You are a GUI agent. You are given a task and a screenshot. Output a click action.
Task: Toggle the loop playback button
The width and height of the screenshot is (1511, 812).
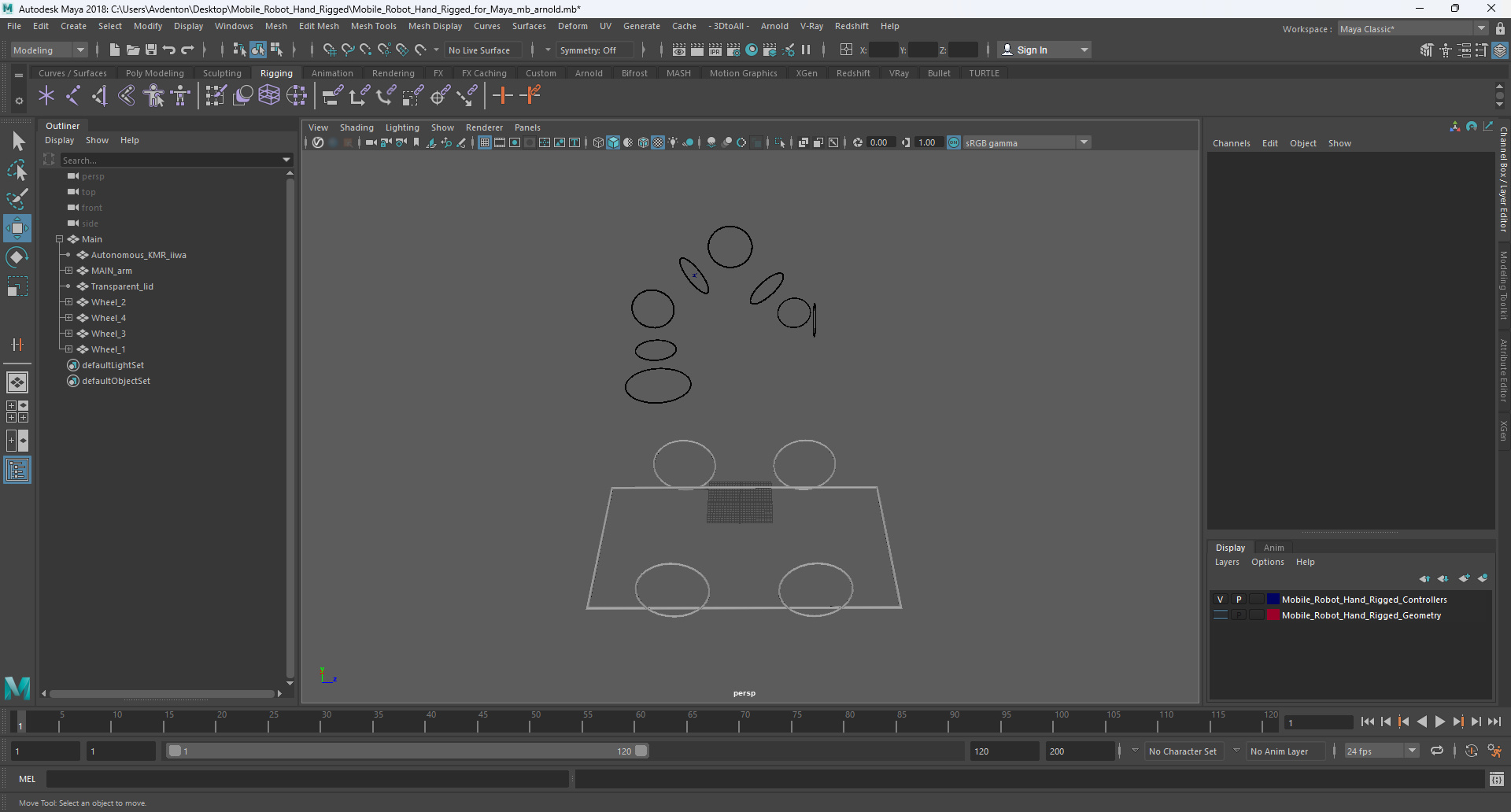tap(1437, 751)
